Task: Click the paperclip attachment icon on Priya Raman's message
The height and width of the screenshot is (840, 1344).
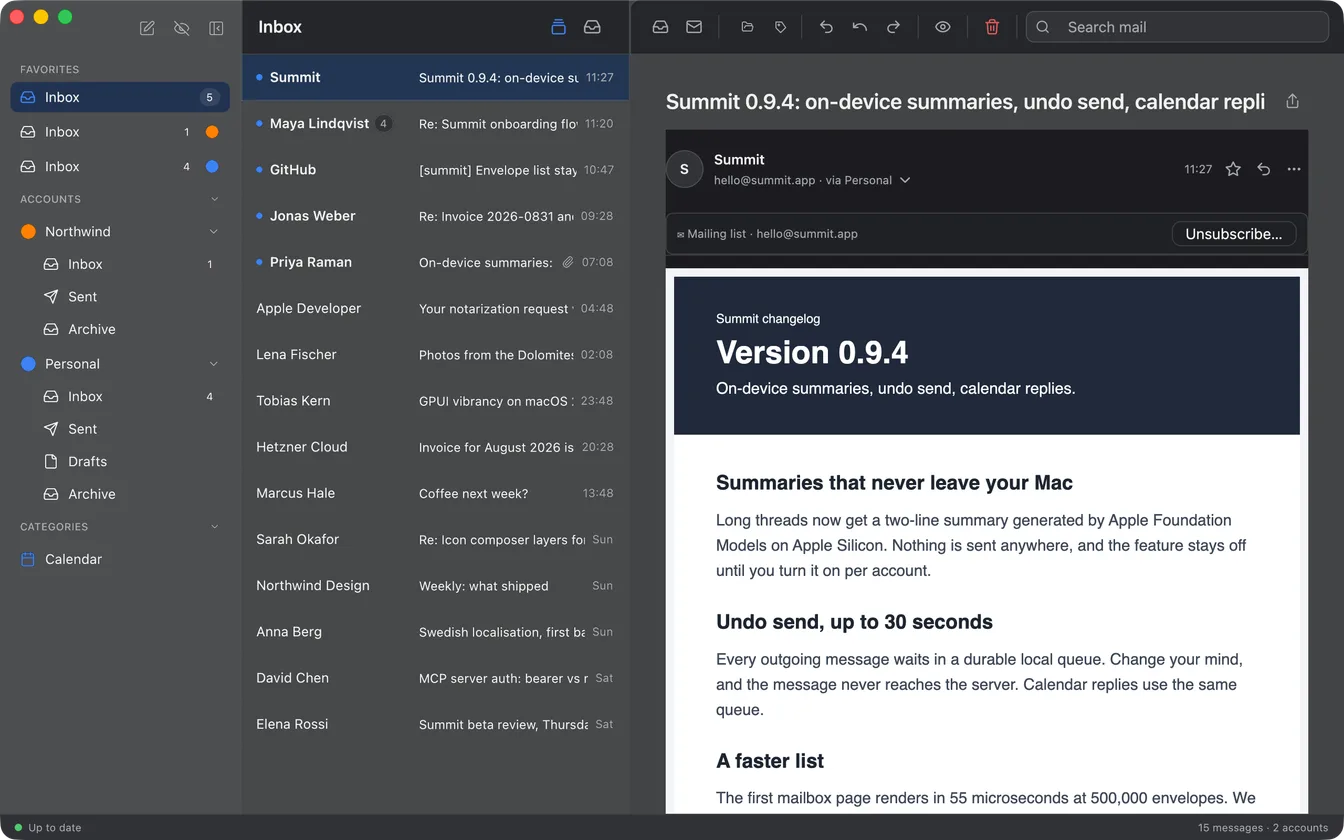Action: [567, 262]
